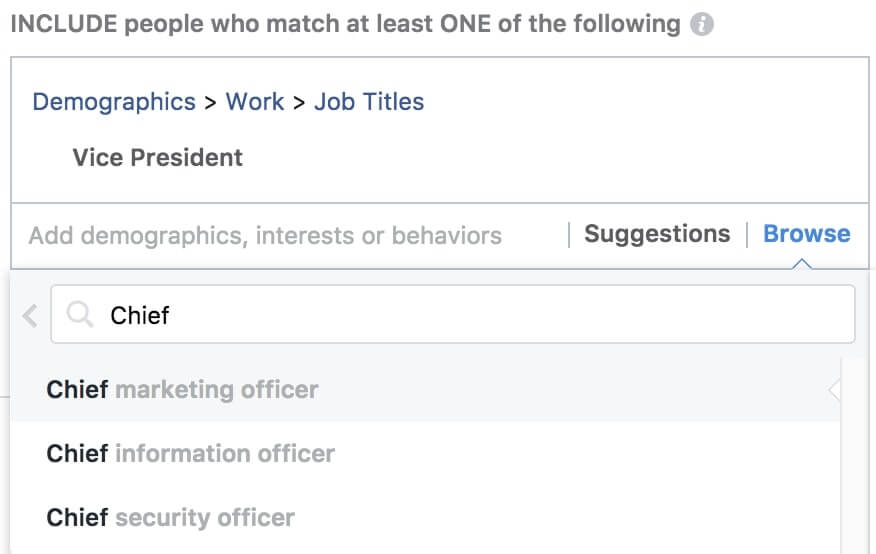This screenshot has width=876, height=554.
Task: Click the magnifying glass search icon
Action: (x=79, y=314)
